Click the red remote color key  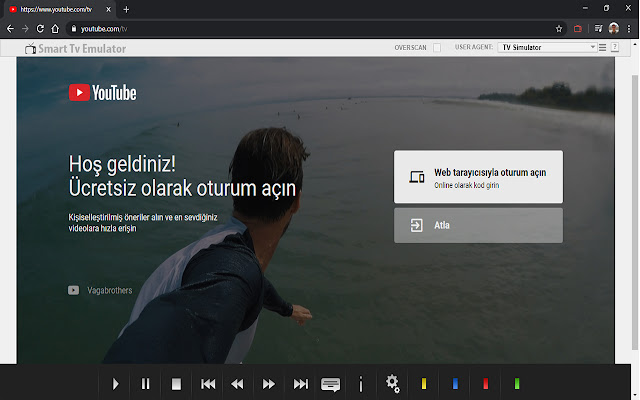485,384
